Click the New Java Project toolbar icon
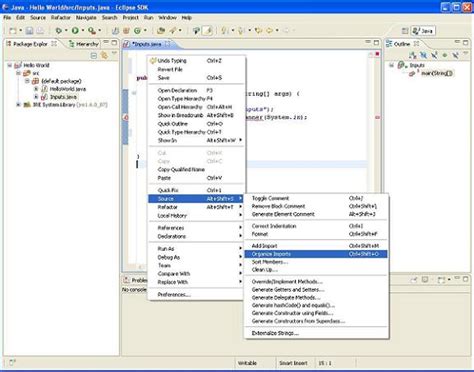The height and width of the screenshot is (372, 474). 115,31
